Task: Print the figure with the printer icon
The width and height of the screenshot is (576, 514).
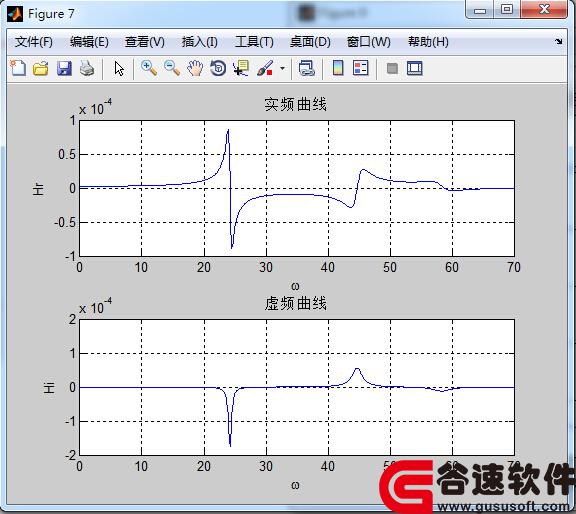Action: tap(87, 68)
